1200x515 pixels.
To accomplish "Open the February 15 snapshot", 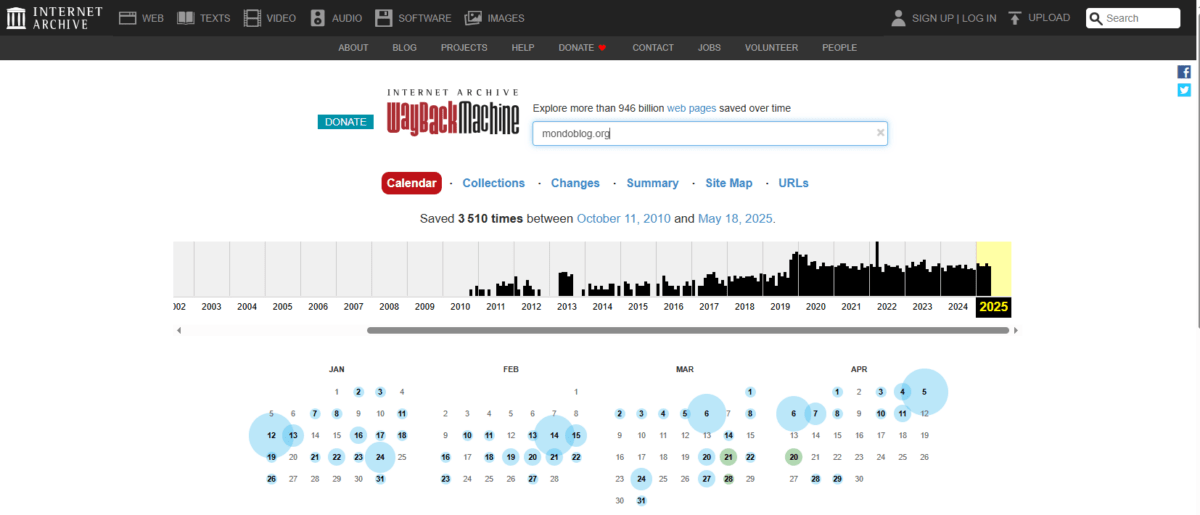I will (x=576, y=435).
